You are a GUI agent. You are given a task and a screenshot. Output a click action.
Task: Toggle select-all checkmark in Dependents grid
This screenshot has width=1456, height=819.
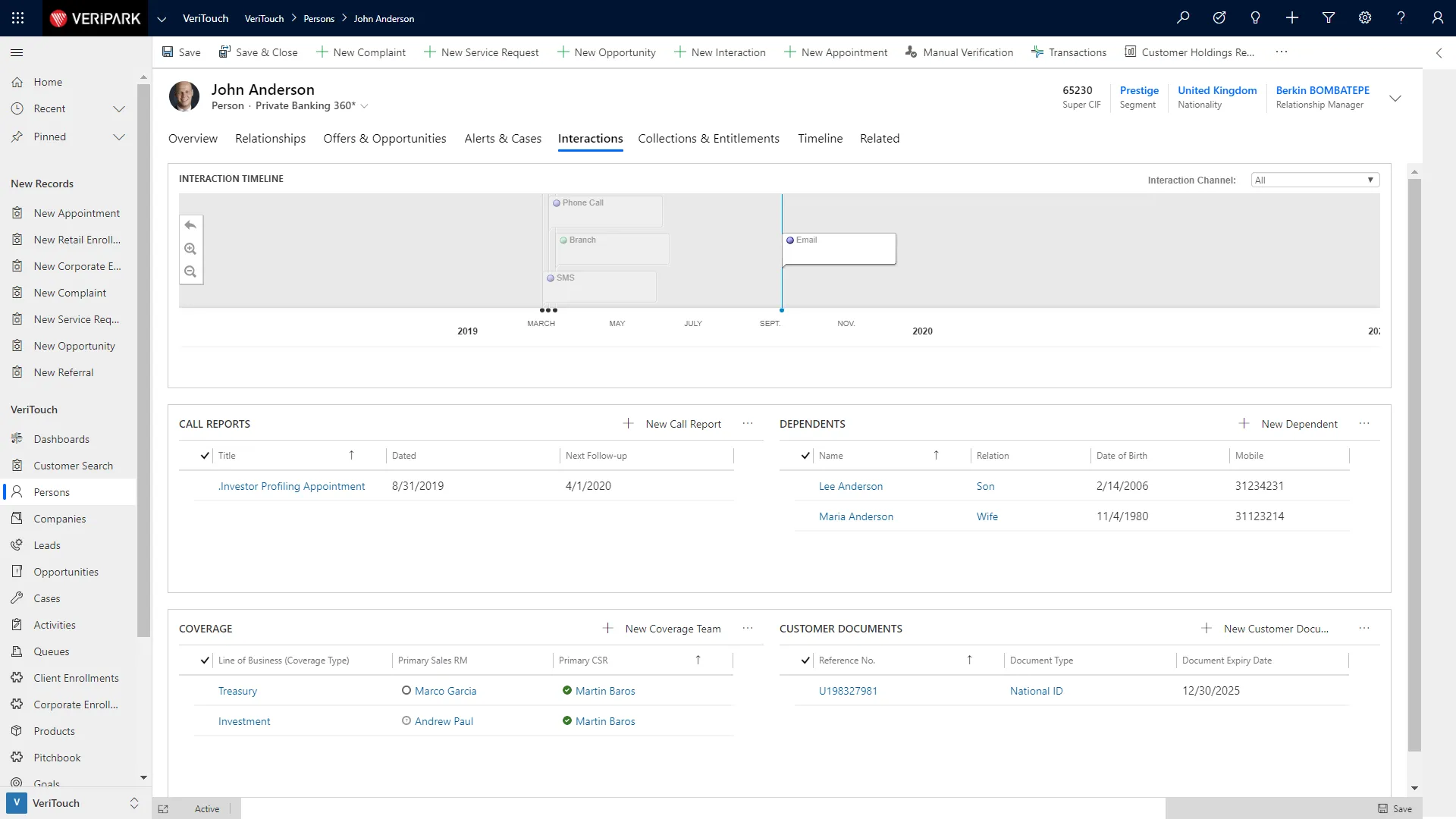pyautogui.click(x=805, y=456)
